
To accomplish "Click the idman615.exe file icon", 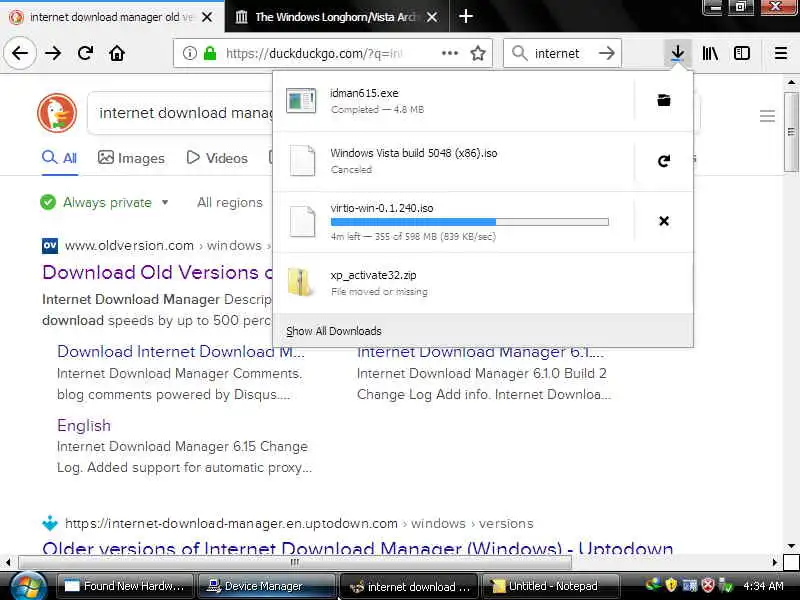I will click(301, 101).
